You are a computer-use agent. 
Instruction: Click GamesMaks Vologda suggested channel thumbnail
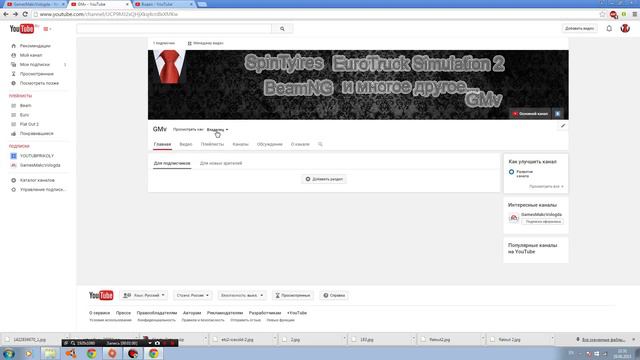(x=513, y=218)
